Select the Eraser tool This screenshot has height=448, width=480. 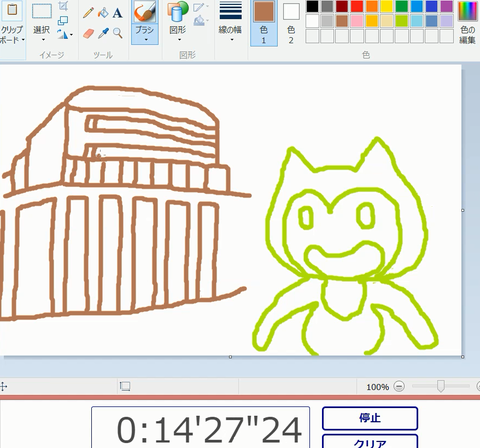88,33
